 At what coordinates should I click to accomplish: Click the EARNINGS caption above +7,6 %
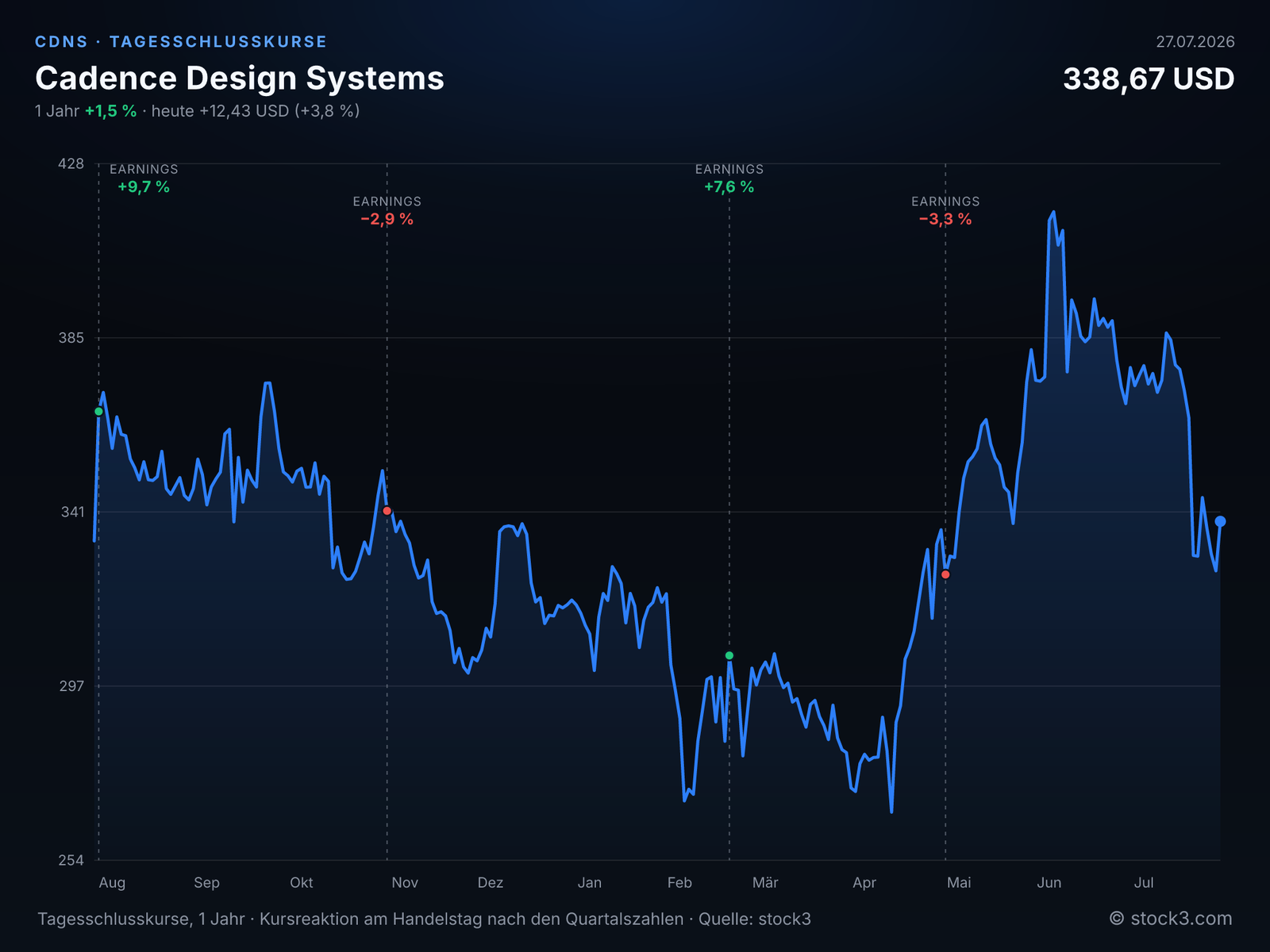click(729, 169)
